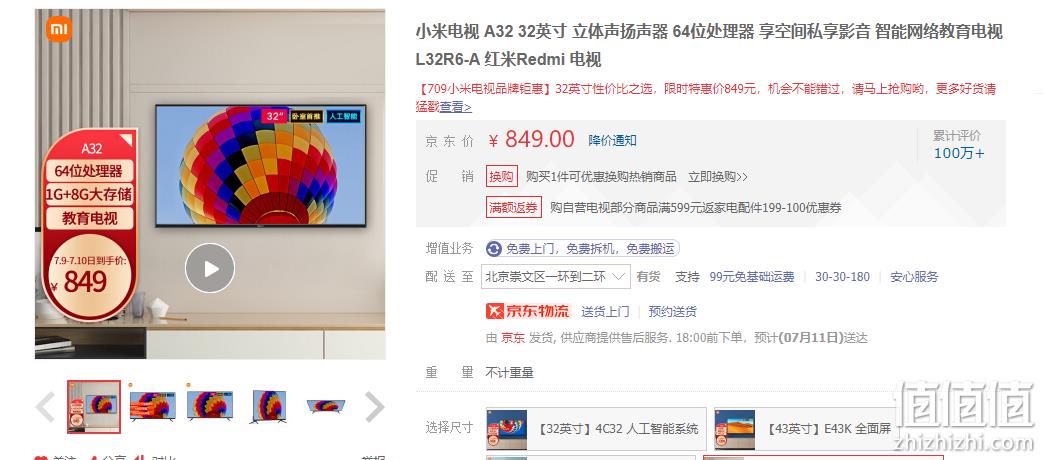
Task: Select the side-angle TV thumbnail
Action: 269,406
